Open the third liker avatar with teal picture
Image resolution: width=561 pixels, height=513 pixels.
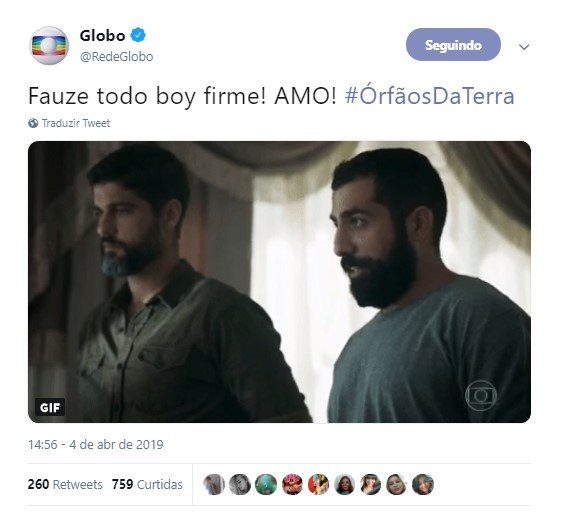click(x=266, y=484)
